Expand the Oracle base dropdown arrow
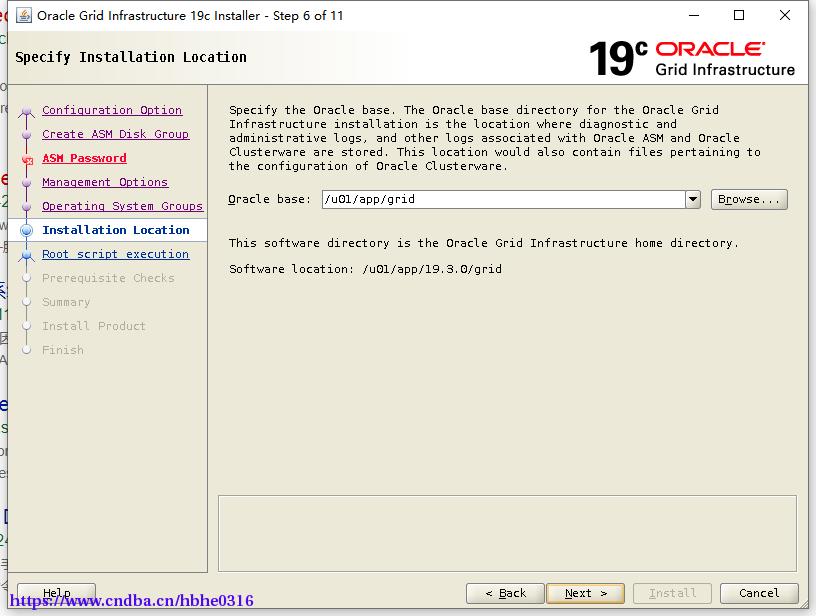Image resolution: width=816 pixels, height=616 pixels. pos(693,199)
